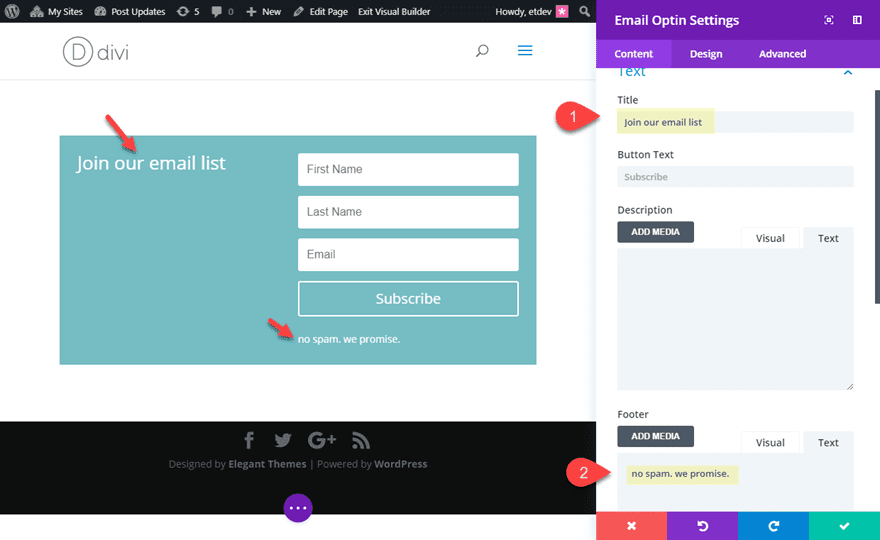Click the blue redo button
Image resolution: width=880 pixels, height=540 pixels.
[x=773, y=526]
